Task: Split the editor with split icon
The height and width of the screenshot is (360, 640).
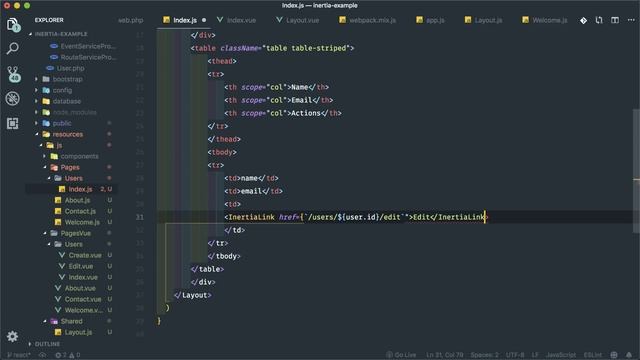Action: point(615,20)
